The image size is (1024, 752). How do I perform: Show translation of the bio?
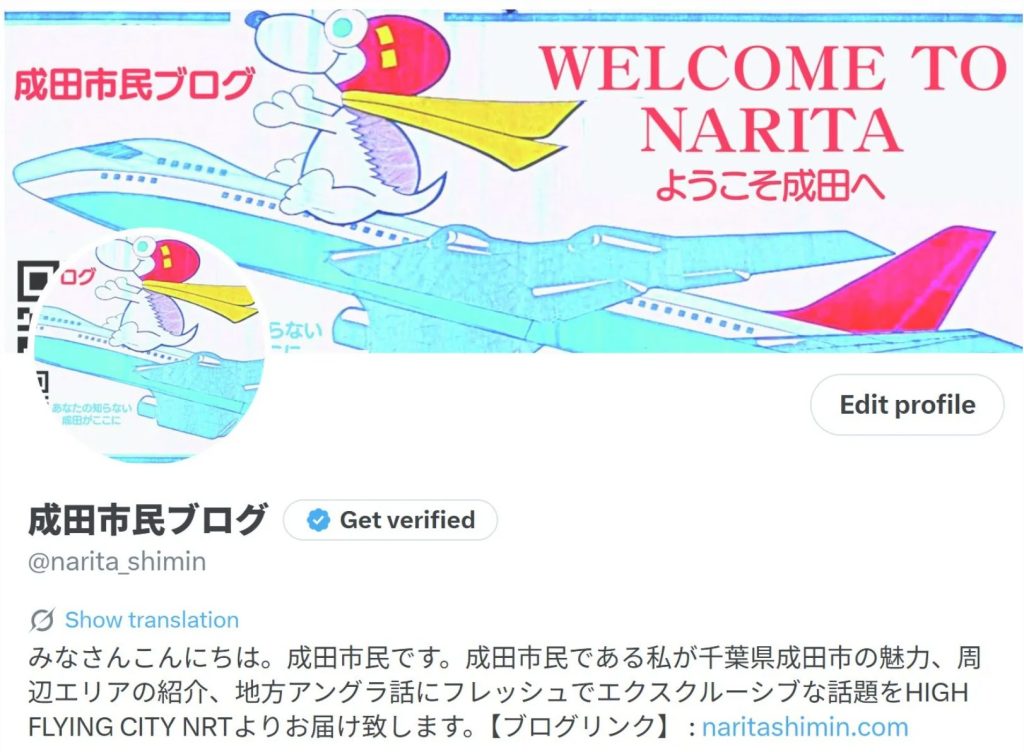click(x=152, y=619)
